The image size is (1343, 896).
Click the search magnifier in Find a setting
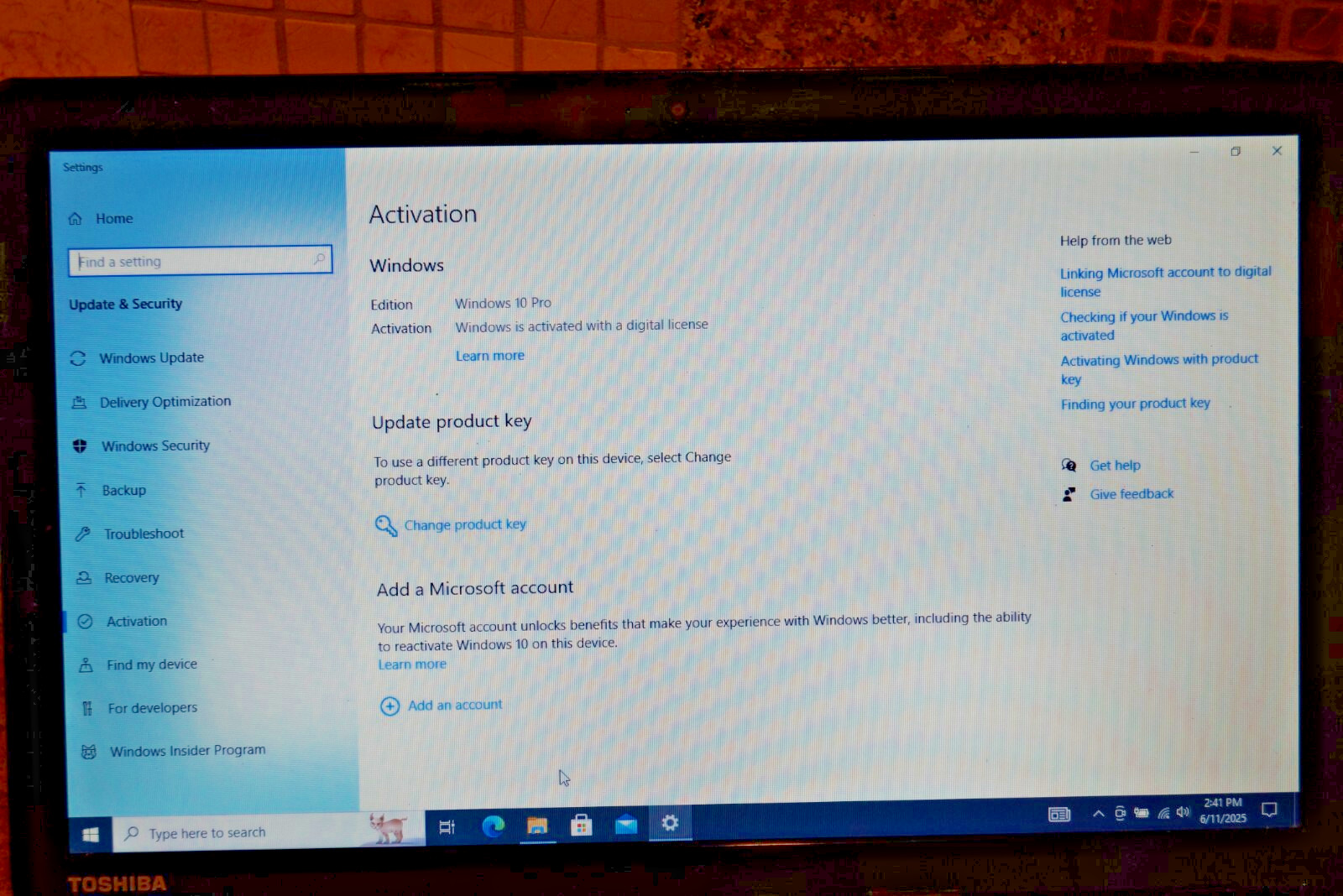click(x=319, y=259)
